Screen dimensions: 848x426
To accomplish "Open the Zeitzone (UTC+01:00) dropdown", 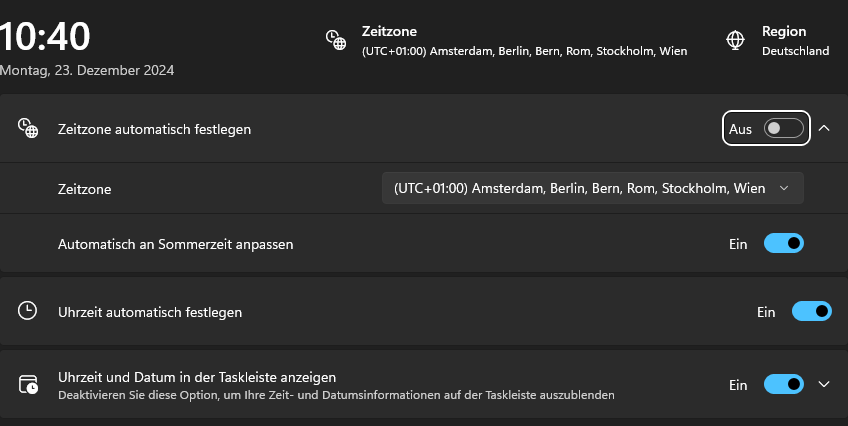I will pos(592,188).
